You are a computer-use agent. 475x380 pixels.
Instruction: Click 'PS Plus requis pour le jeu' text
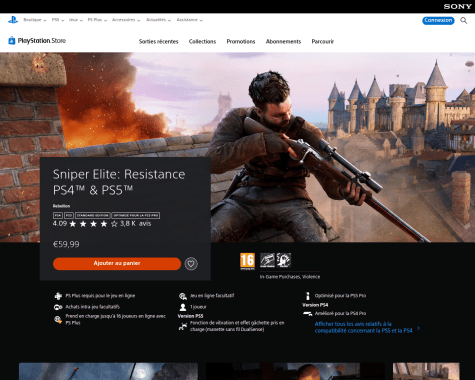100,296
